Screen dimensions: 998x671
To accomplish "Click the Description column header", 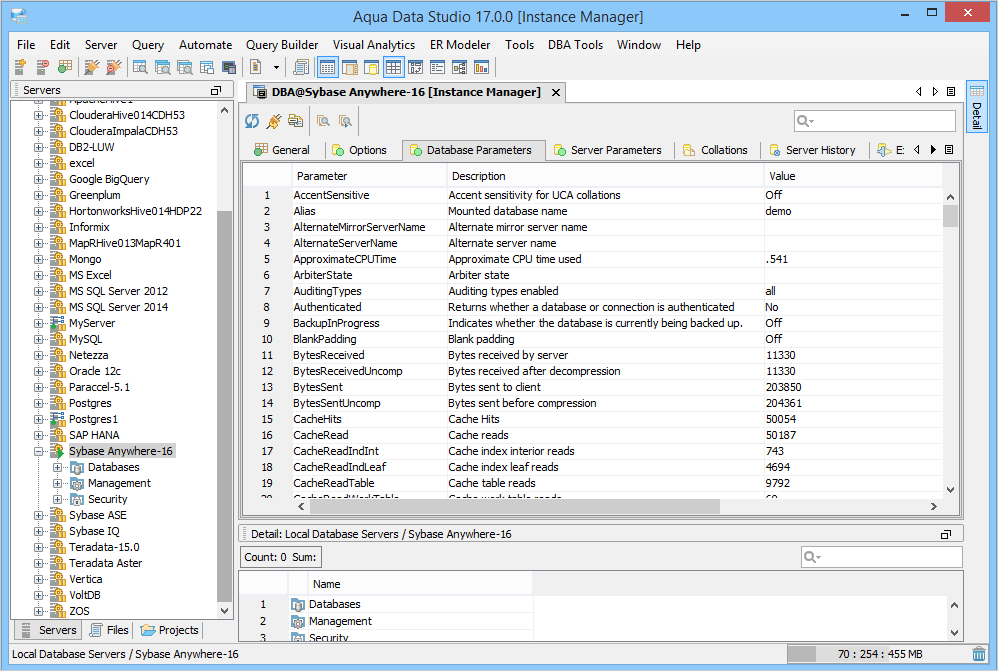I will [605, 176].
